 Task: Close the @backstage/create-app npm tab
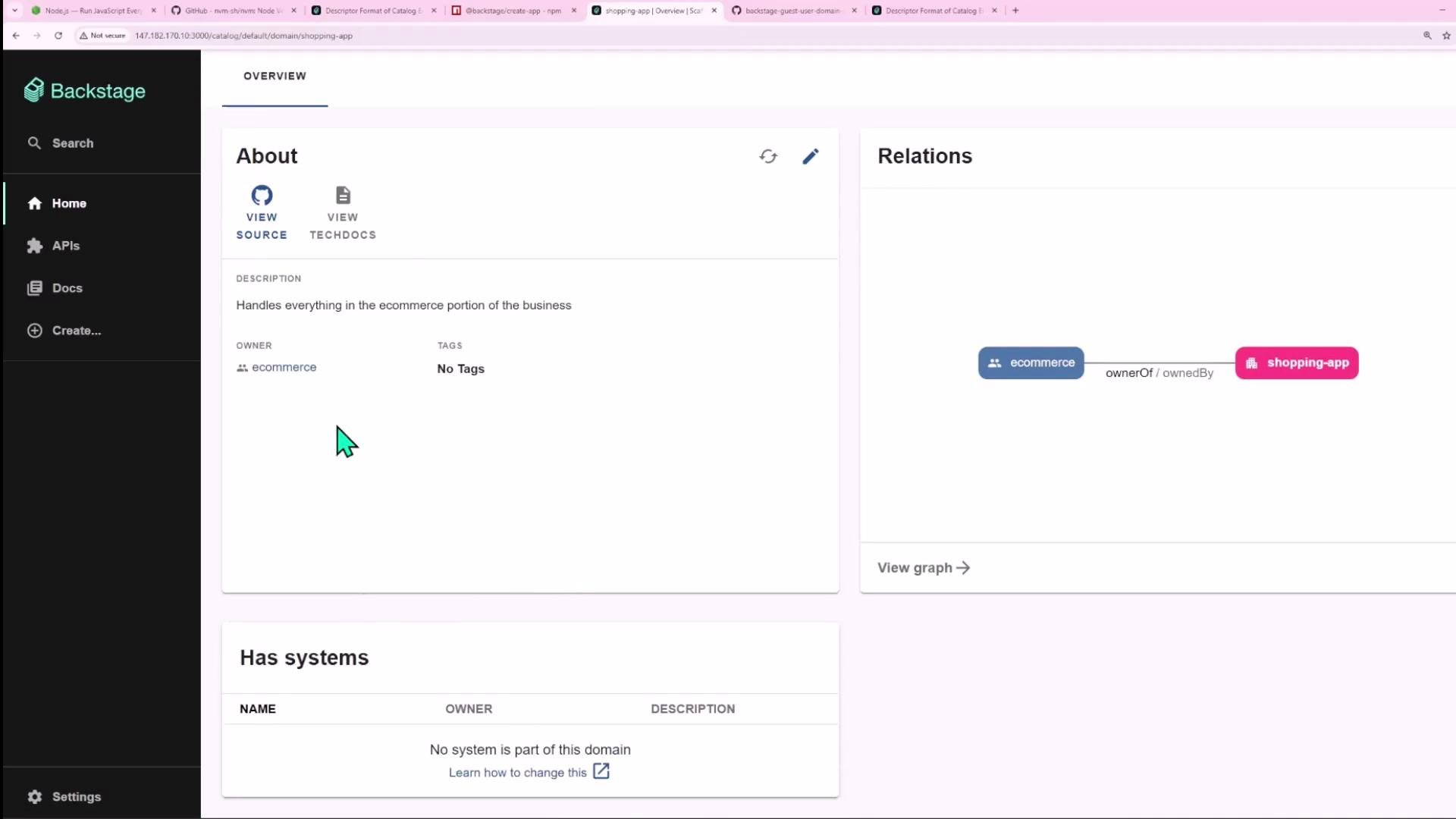click(x=574, y=11)
